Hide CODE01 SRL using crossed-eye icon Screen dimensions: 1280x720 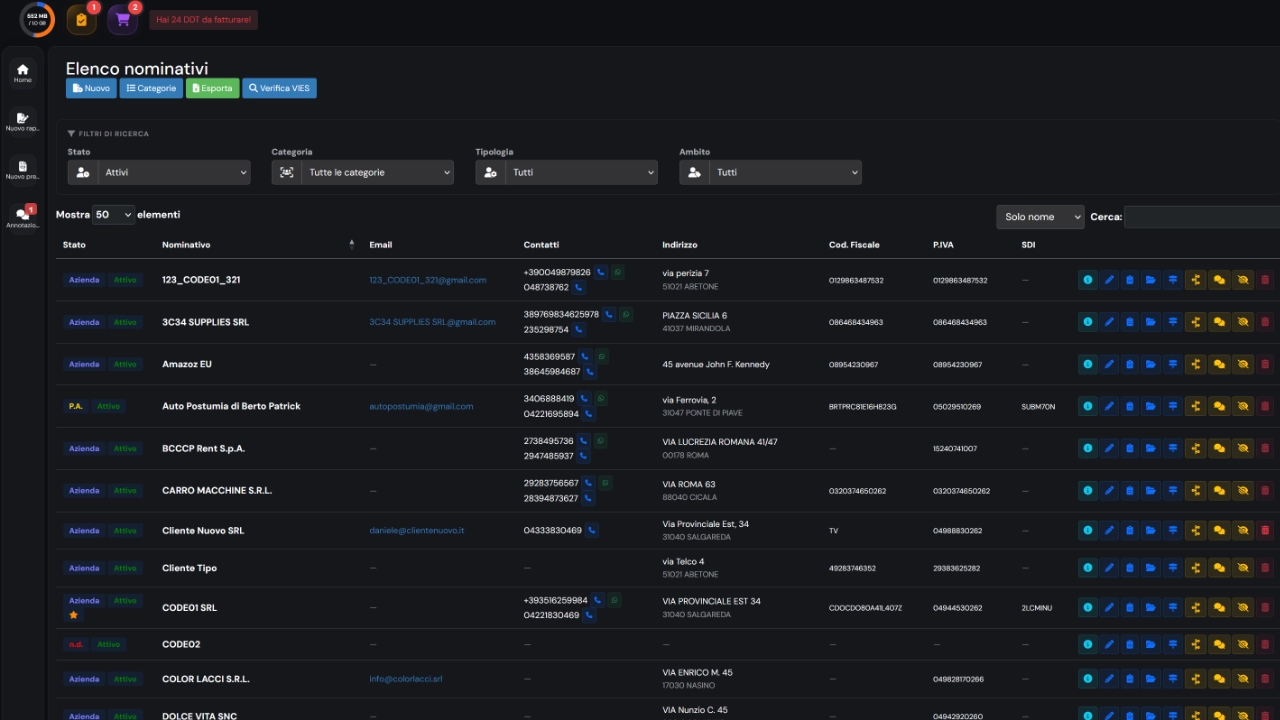(1243, 607)
